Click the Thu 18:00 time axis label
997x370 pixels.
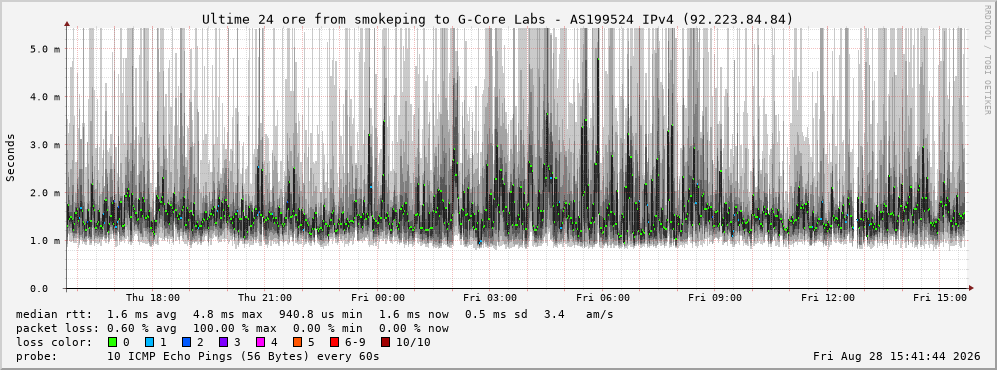click(153, 298)
